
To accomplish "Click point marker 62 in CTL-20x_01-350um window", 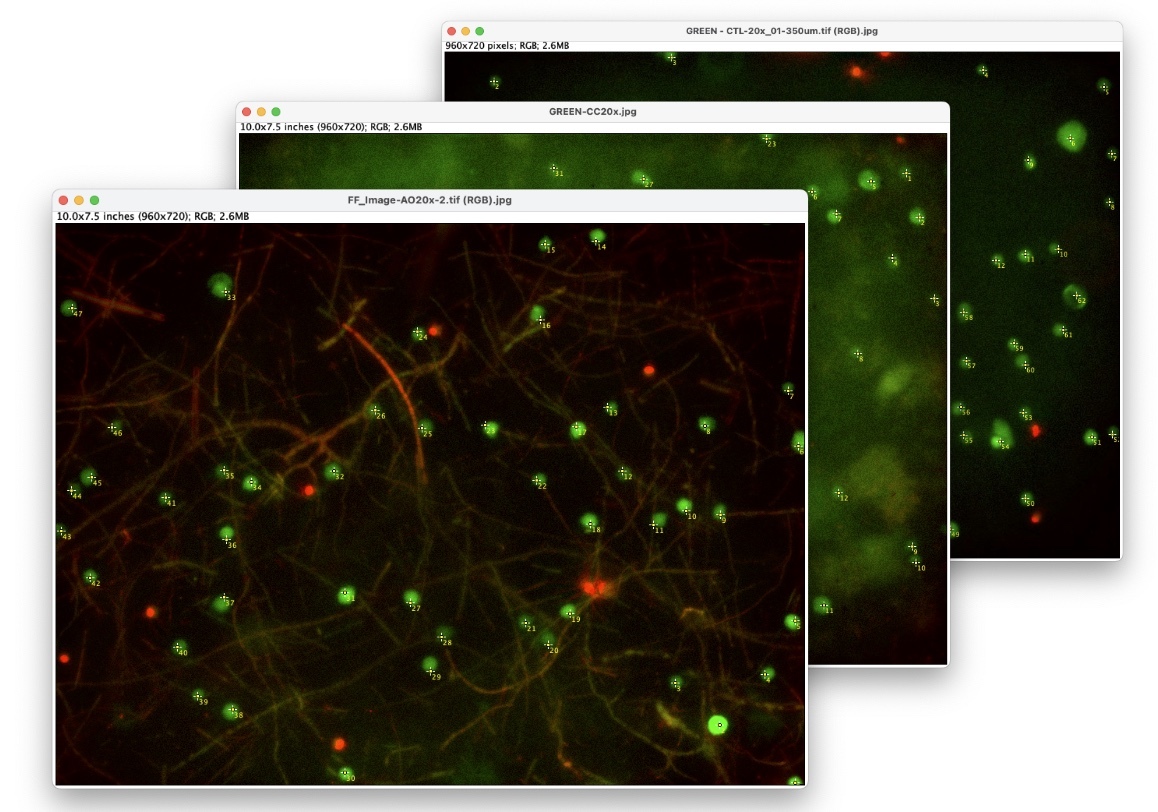I will pos(1077,296).
